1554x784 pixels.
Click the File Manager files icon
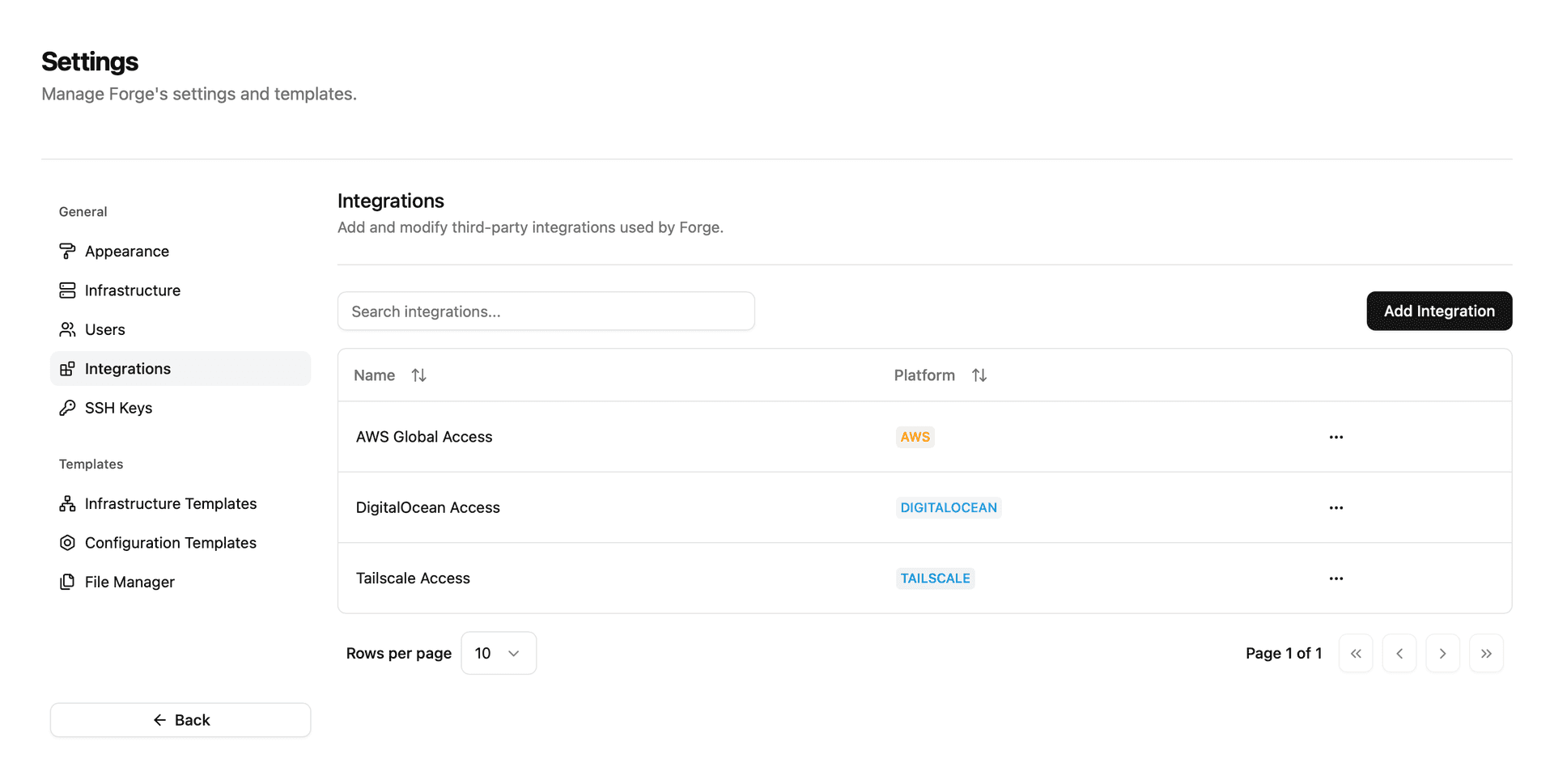(67, 582)
